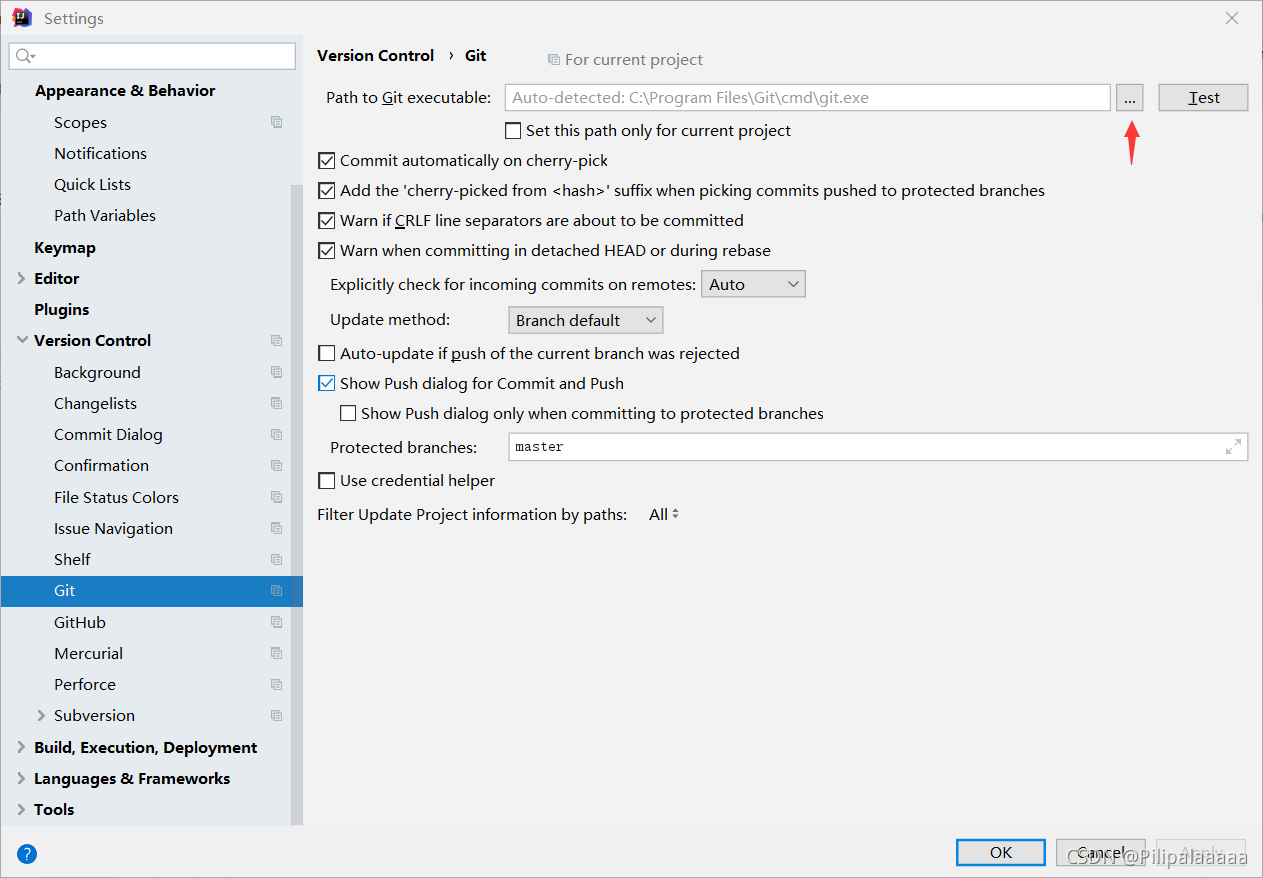Screen dimensions: 1263x878
Task: Enable Use credential helper
Action: coord(326,481)
